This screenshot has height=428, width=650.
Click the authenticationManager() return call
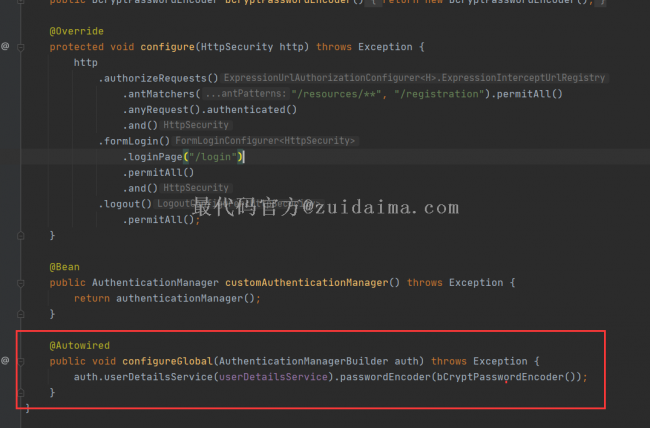tap(187, 298)
